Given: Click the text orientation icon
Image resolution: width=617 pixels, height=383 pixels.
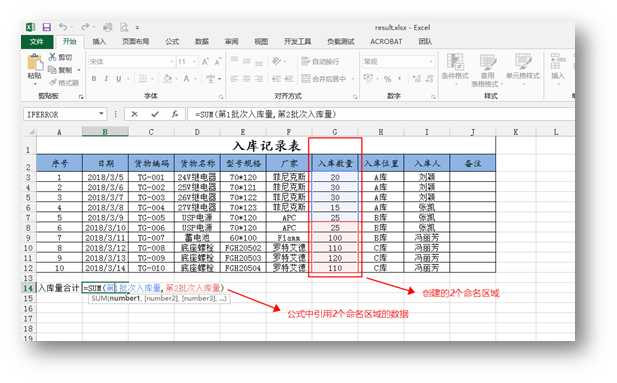Looking at the screenshot, I should coord(277,61).
